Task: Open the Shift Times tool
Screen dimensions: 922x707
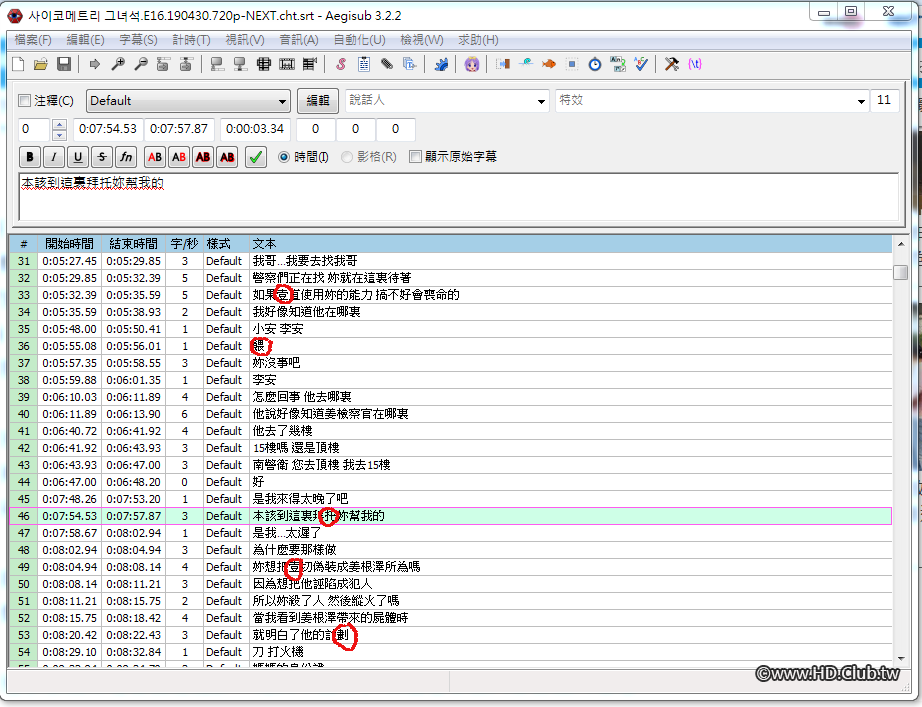Action: [x=504, y=64]
